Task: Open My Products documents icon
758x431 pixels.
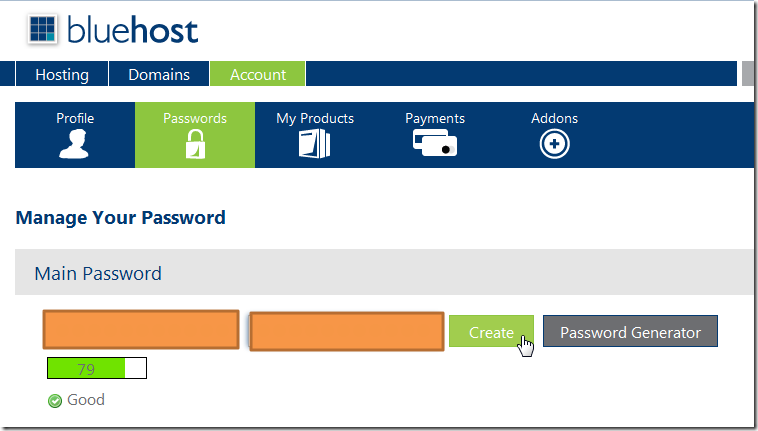Action: pos(314,145)
